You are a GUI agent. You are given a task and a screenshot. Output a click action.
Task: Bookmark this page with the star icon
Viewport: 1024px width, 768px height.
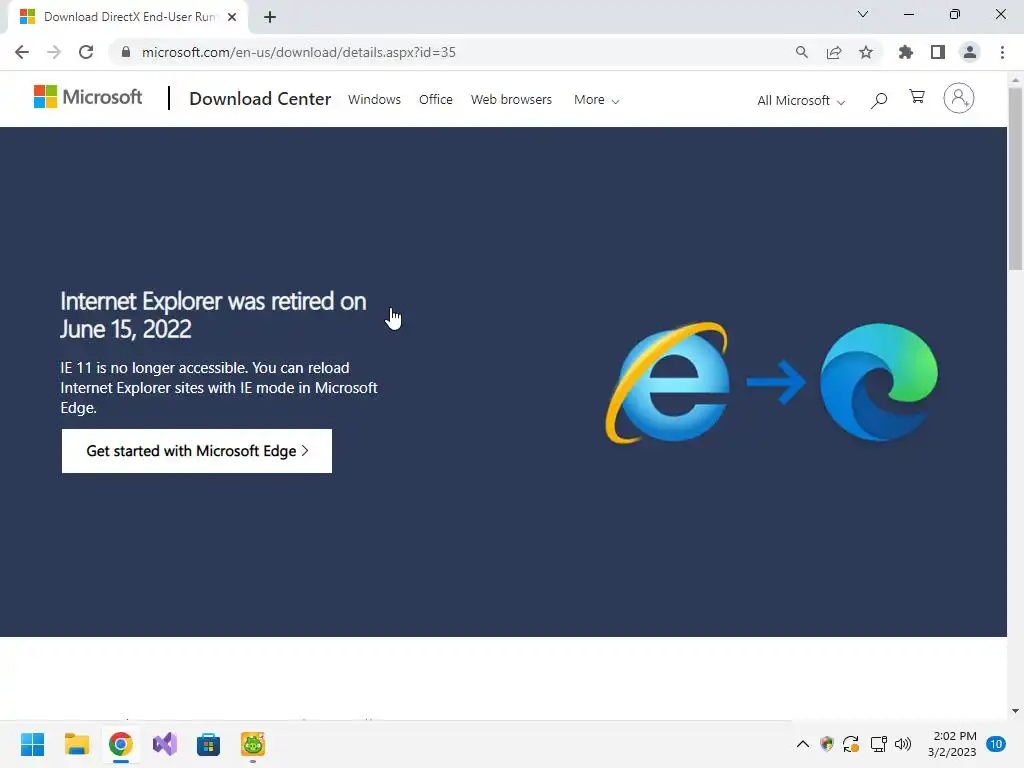(x=866, y=52)
